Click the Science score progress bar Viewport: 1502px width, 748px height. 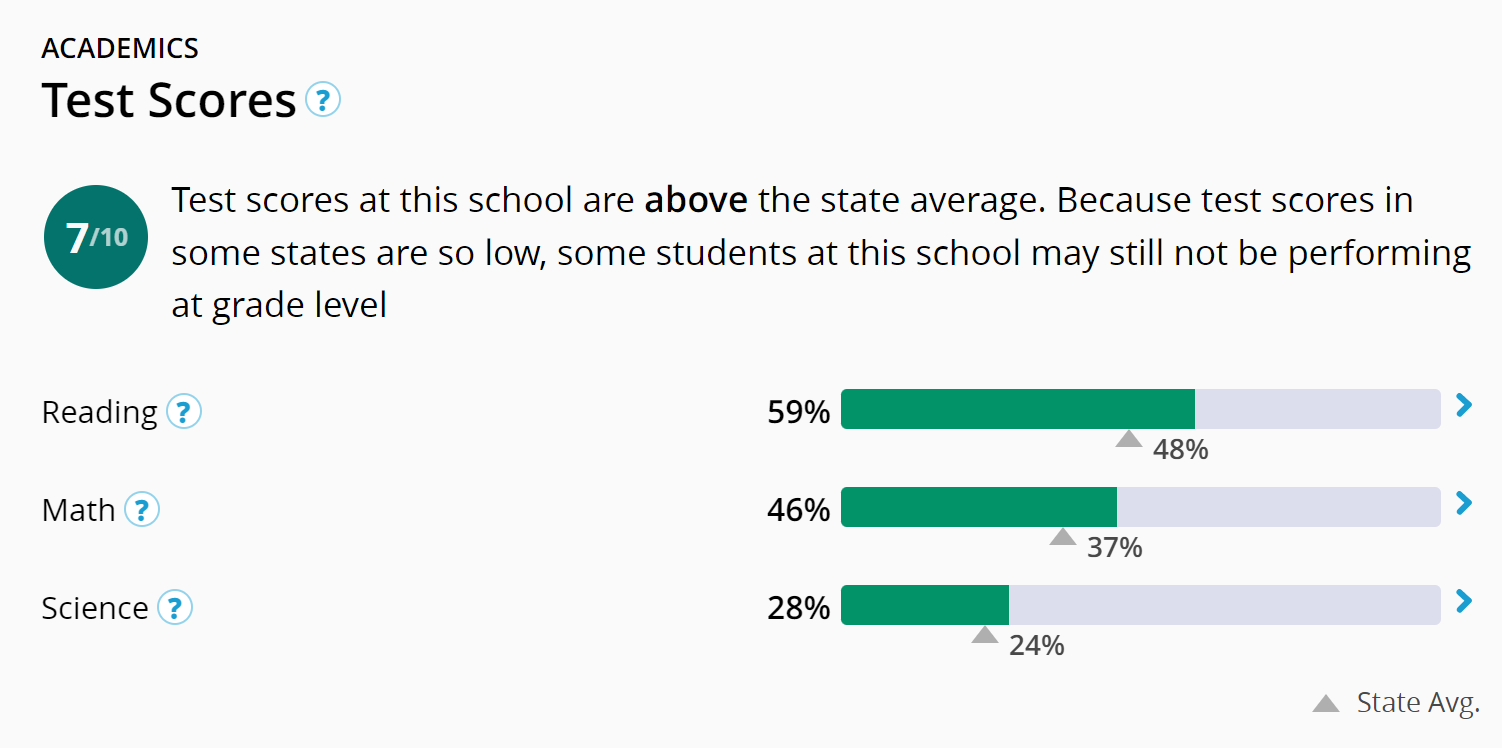[x=1140, y=605]
